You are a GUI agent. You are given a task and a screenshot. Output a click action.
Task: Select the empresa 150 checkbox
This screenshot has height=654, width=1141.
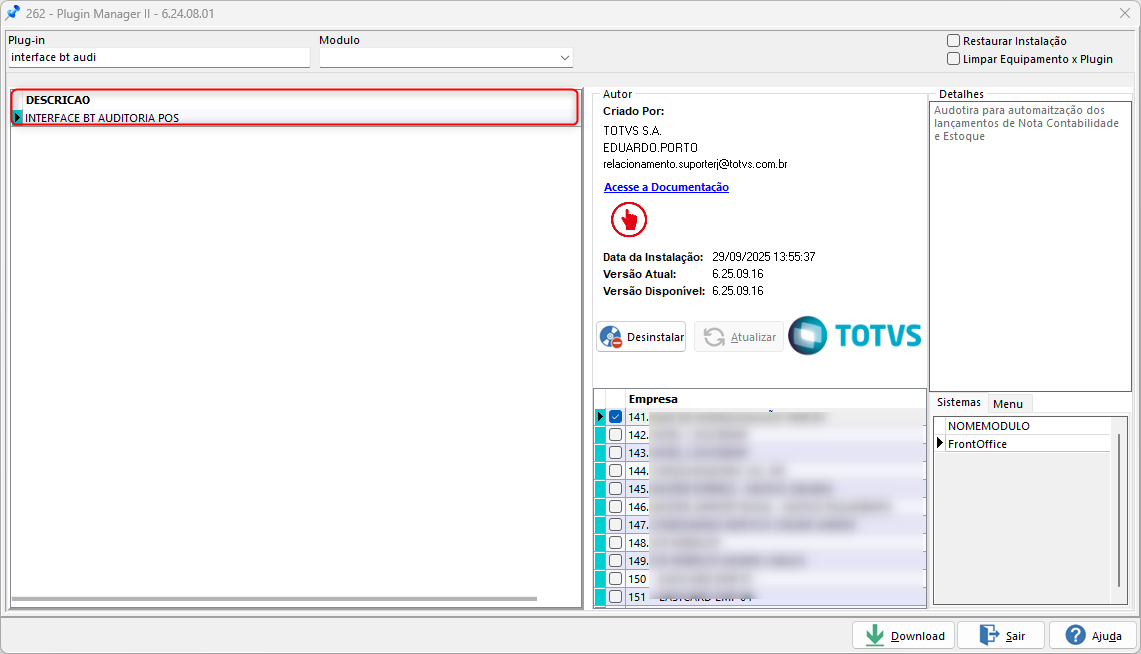(x=616, y=579)
